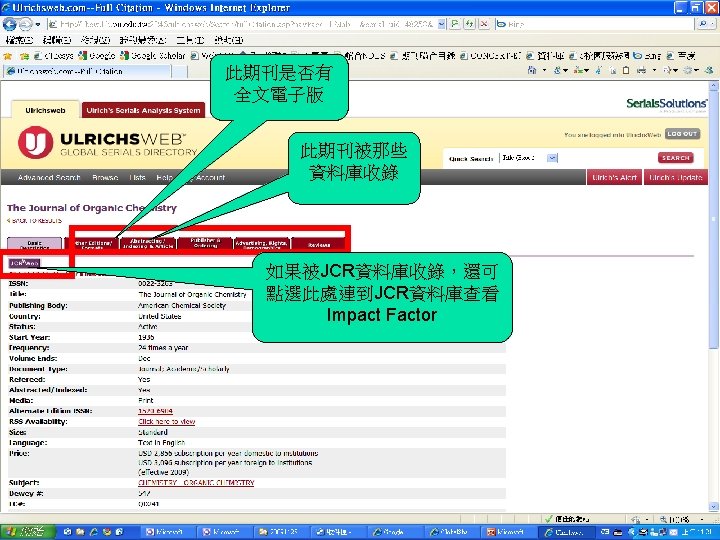Open the Bing link on favorites bar
The image size is (720, 540).
click(647, 56)
